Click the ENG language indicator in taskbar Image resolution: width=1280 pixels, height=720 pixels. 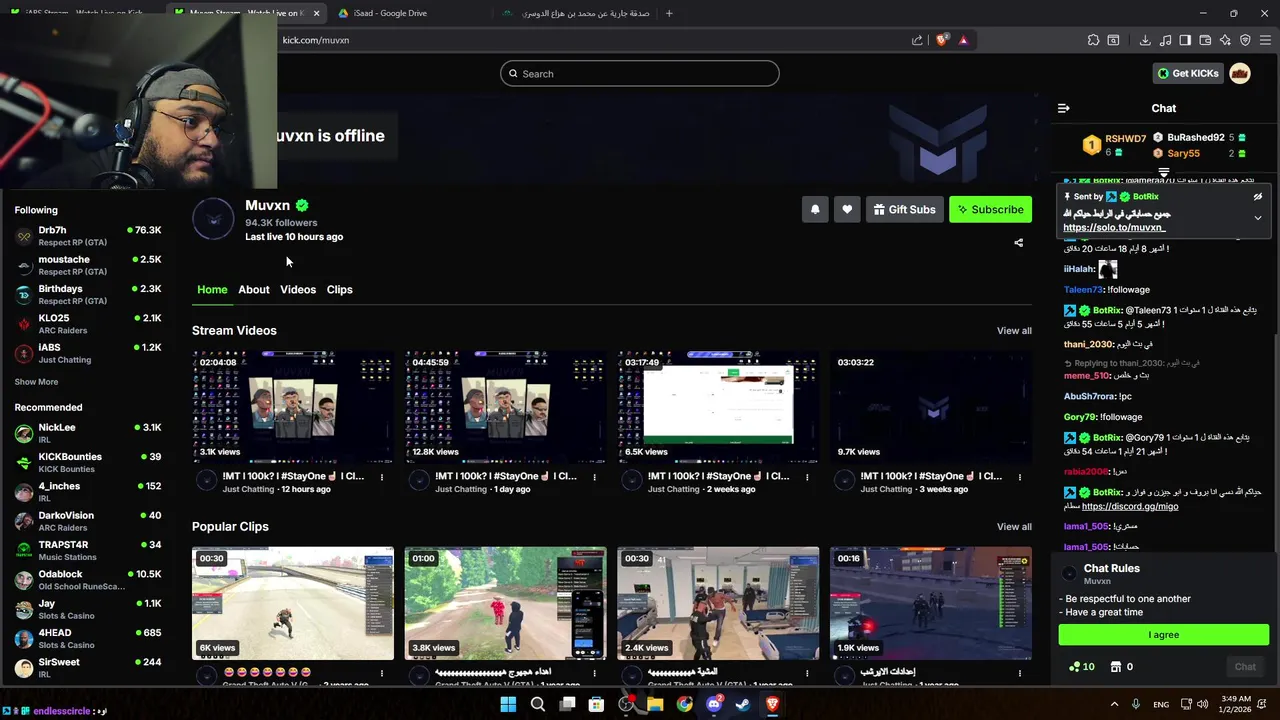point(1161,704)
